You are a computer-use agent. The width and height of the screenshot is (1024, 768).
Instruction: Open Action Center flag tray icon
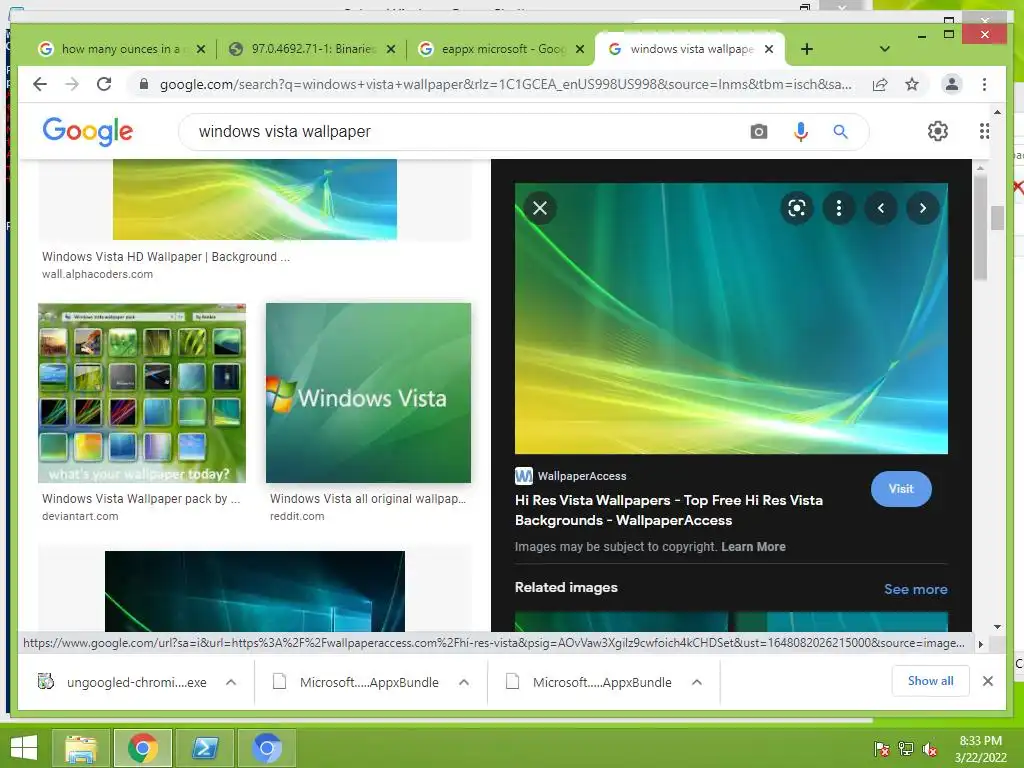[x=882, y=750]
